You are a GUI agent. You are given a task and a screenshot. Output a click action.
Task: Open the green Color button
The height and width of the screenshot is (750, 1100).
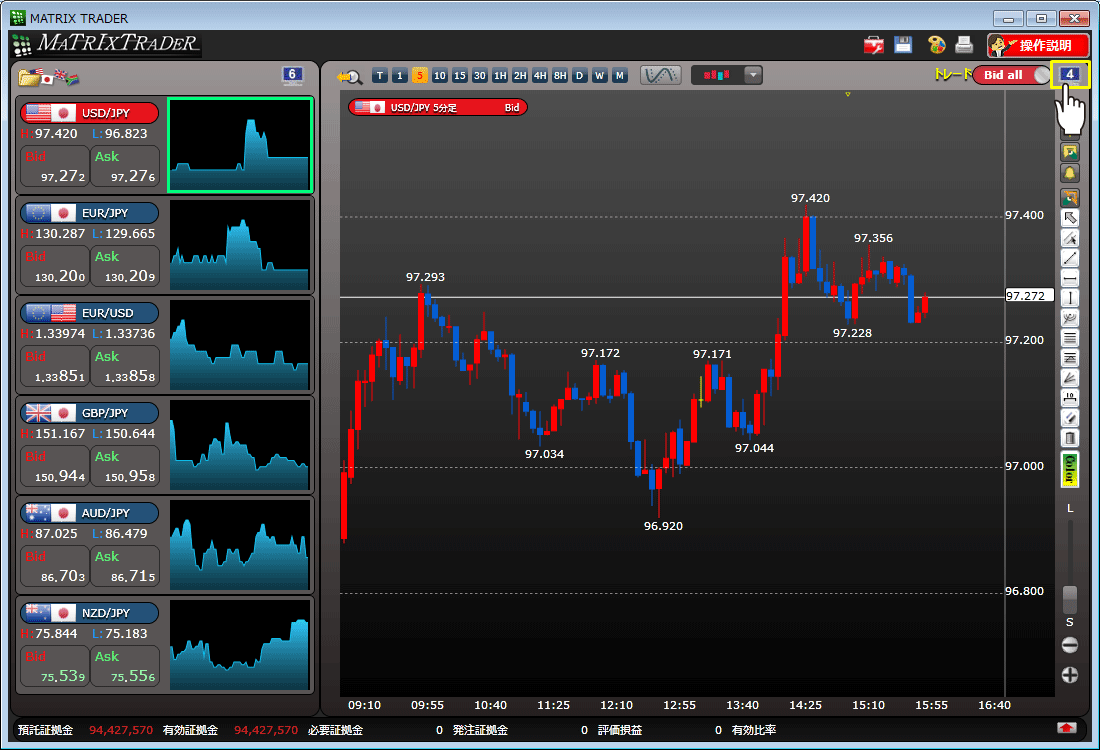pyautogui.click(x=1070, y=470)
